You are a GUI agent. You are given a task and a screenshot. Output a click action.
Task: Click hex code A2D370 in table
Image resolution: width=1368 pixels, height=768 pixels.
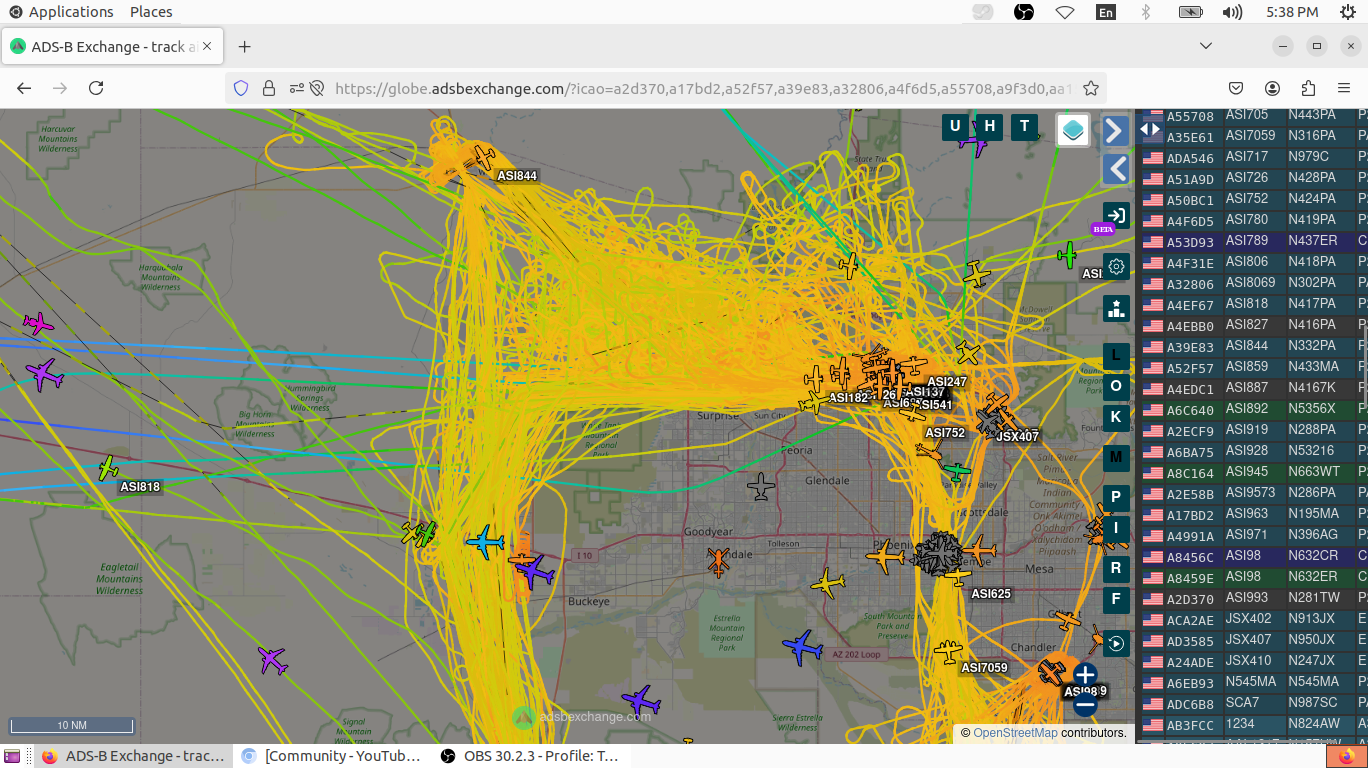tap(1190, 599)
